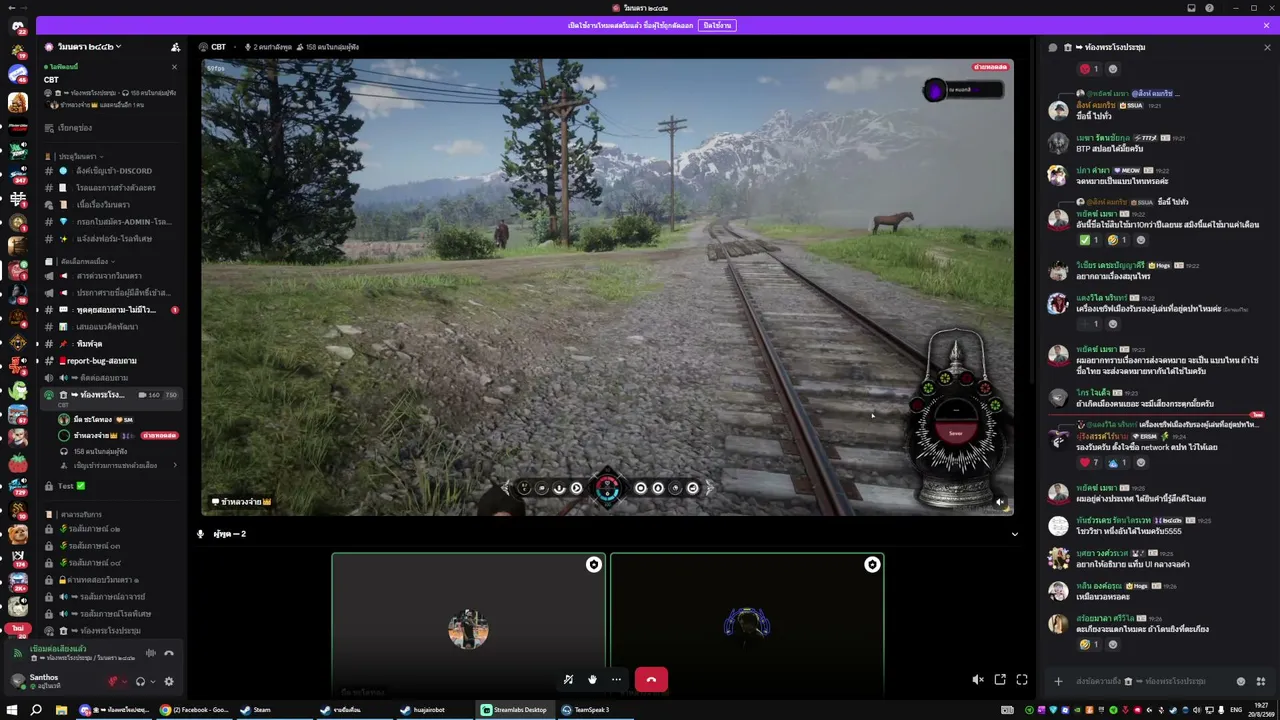Open the report-bug-สอบถาม channel

click(110, 361)
